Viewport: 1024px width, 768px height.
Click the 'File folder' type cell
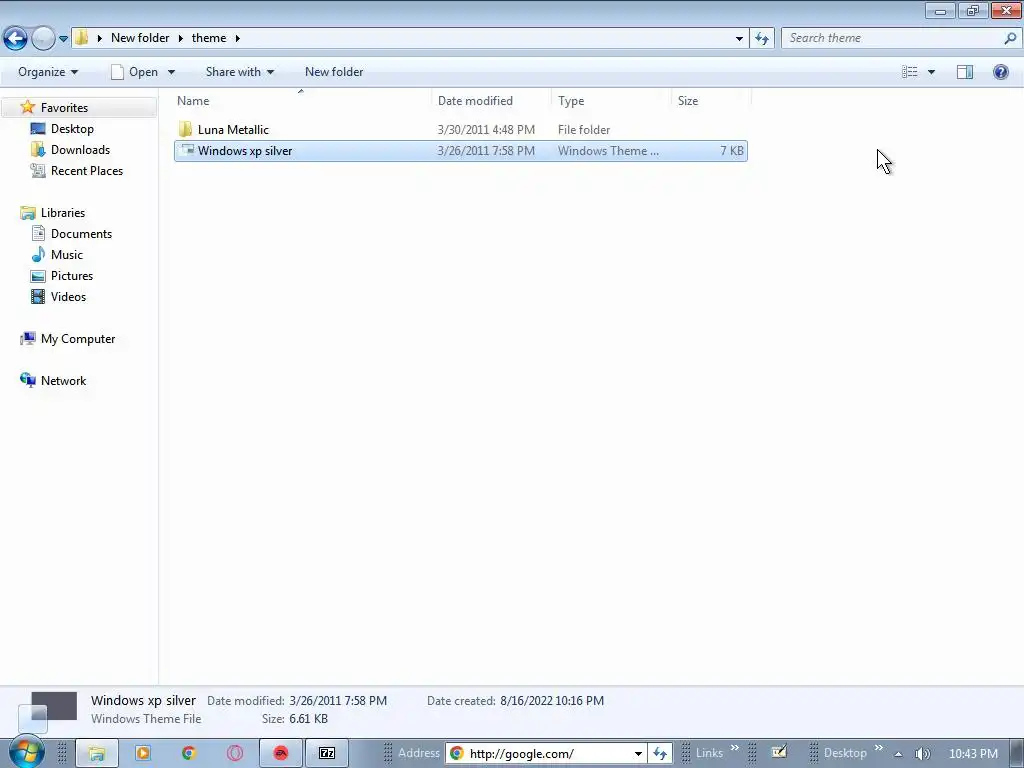(x=584, y=130)
